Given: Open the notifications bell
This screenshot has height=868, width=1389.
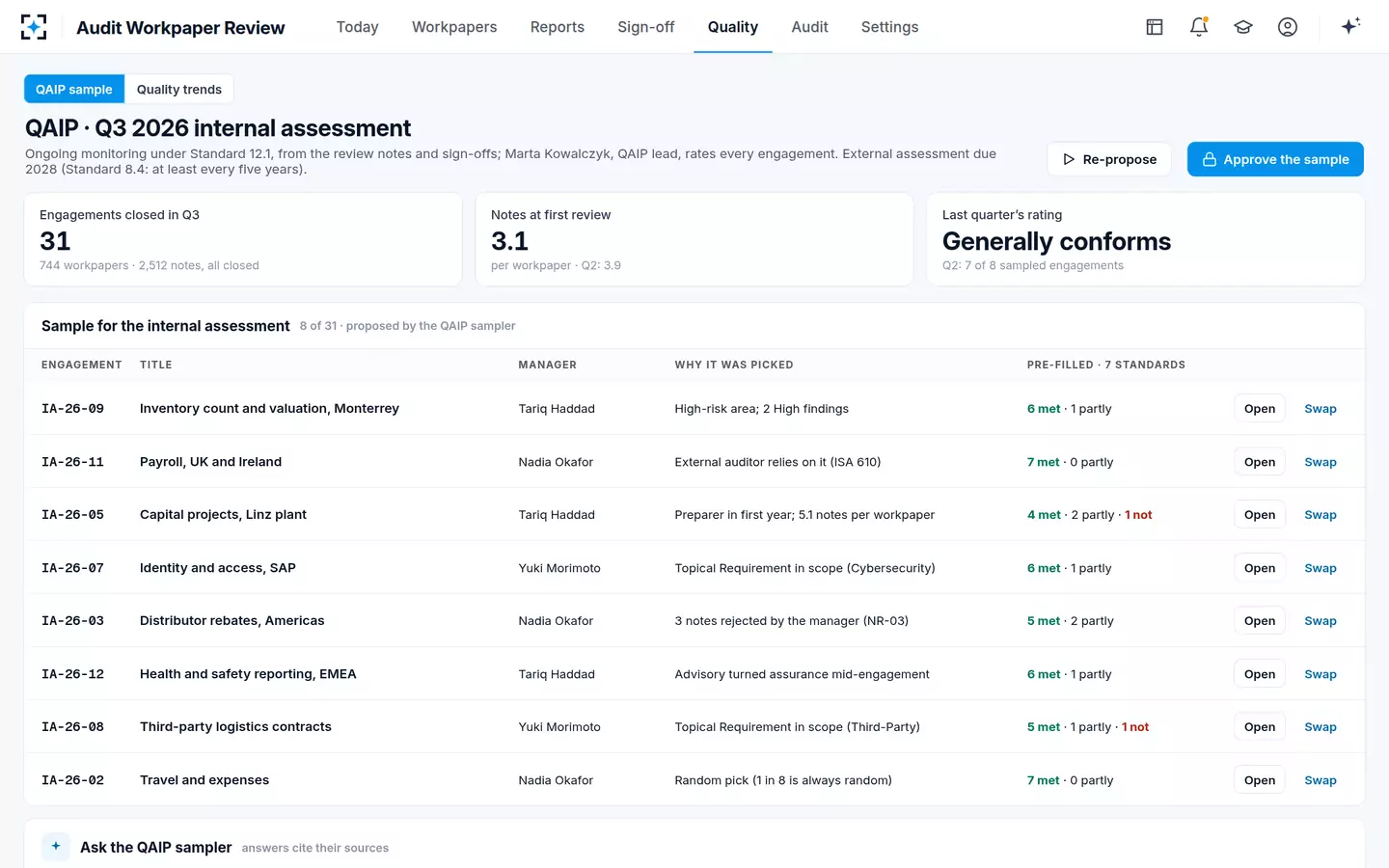Looking at the screenshot, I should (x=1199, y=27).
